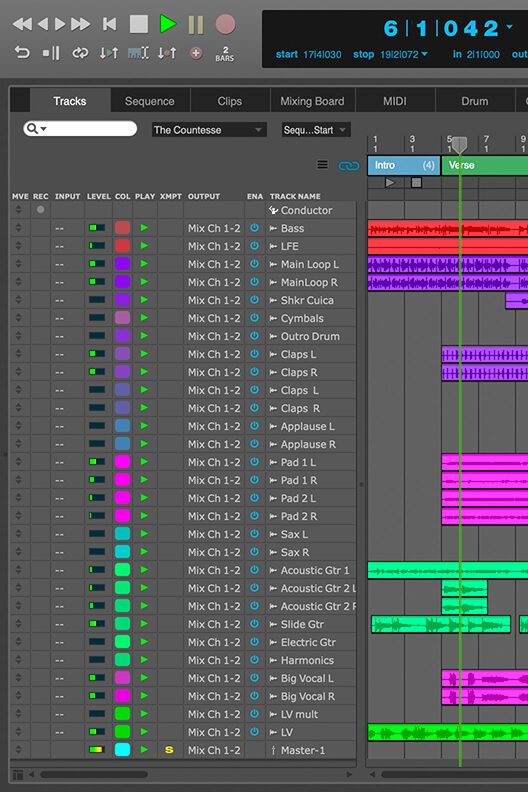Click the red Record button

click(225, 24)
